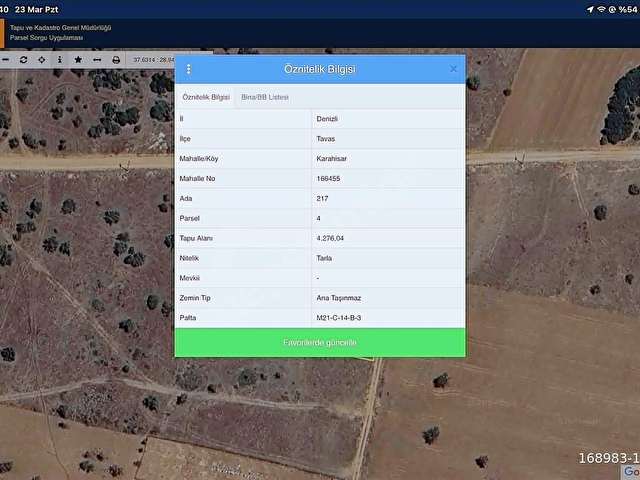640x480 pixels.
Task: Click the Parsel label in the table
Action: (x=189, y=218)
